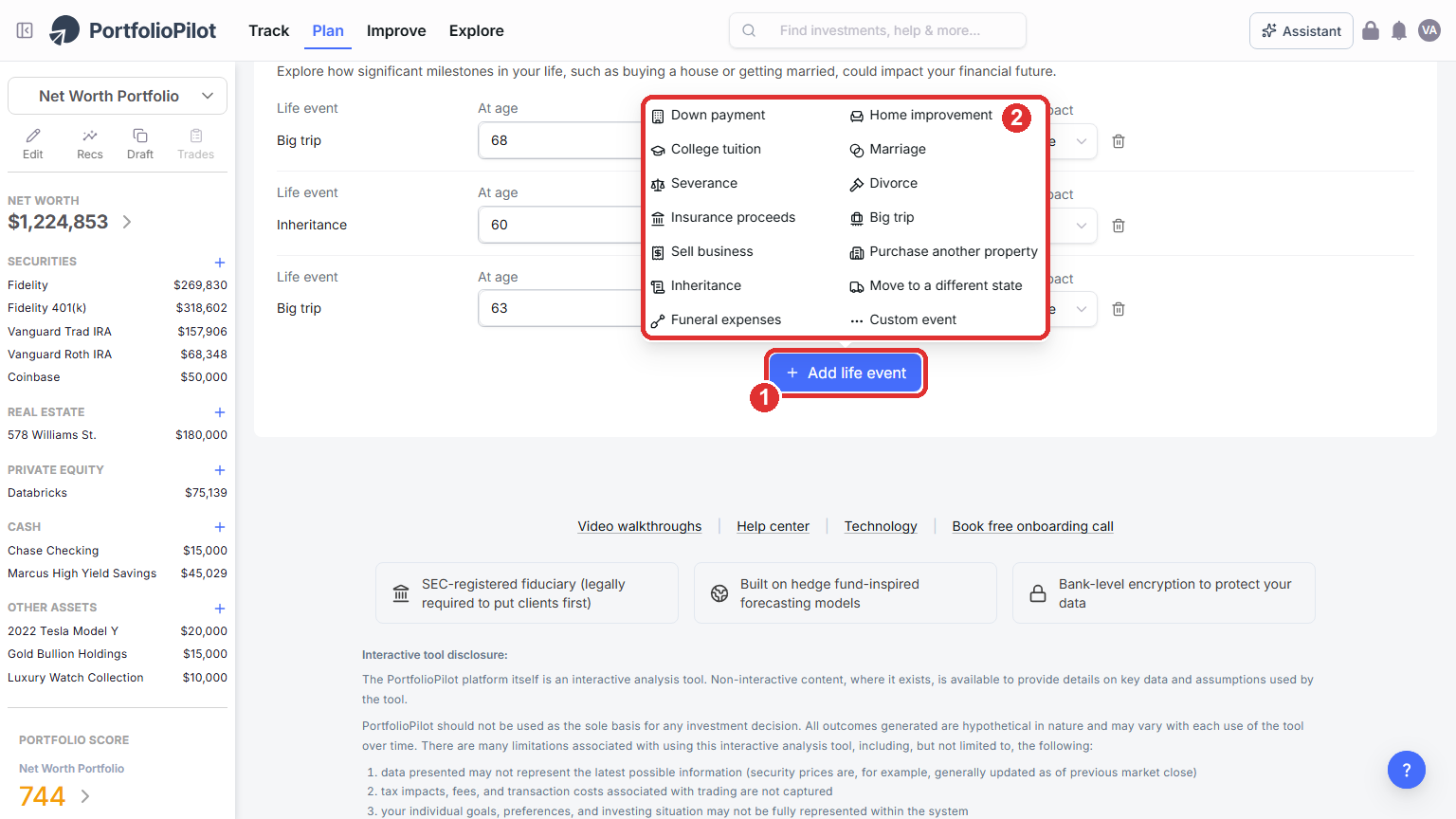Select Inheritance from event menu

click(x=697, y=285)
